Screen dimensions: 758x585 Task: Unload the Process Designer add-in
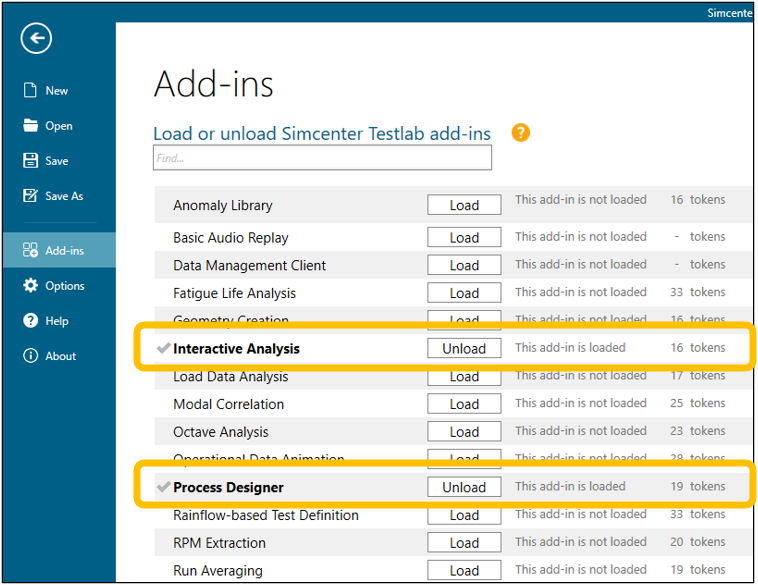pos(464,487)
